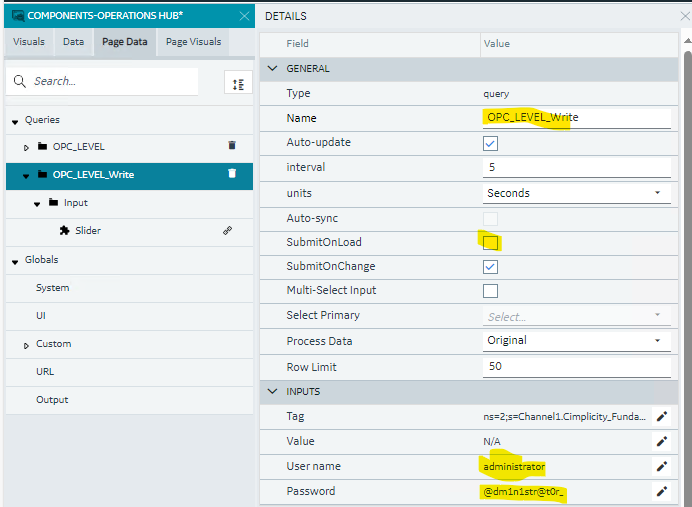Viewport: 692px width, 507px height.
Task: Close the DETAILS panel
Action: 685,16
